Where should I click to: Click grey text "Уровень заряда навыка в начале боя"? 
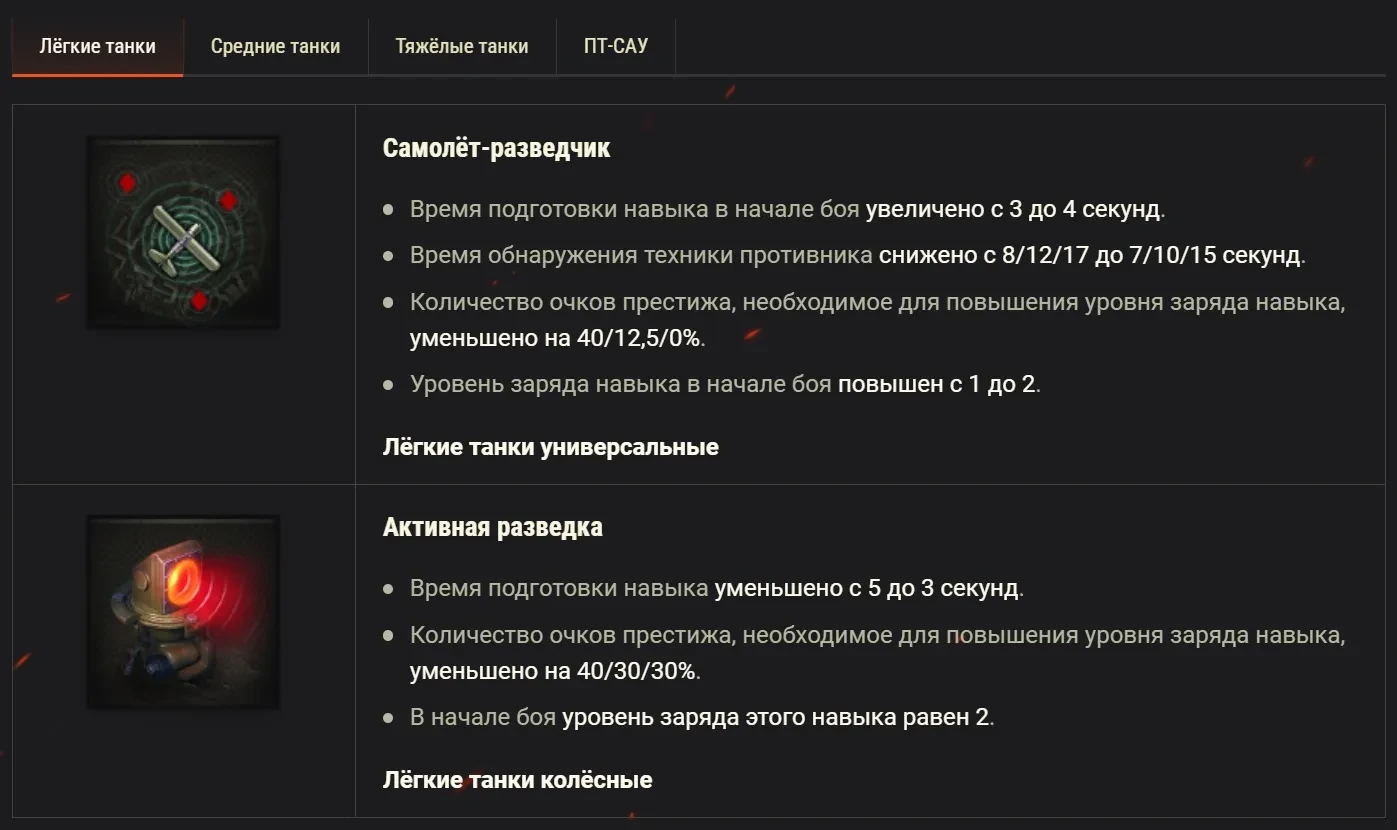coord(620,384)
